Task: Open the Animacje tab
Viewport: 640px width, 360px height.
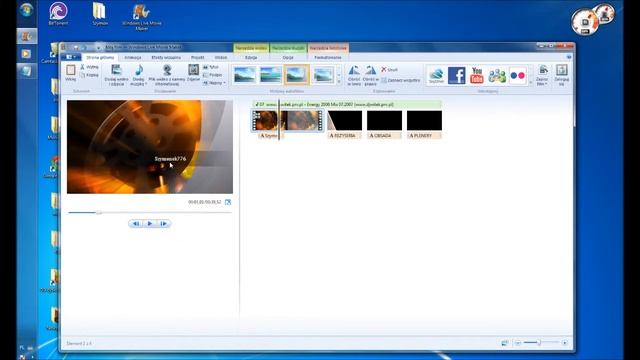Action: point(133,58)
